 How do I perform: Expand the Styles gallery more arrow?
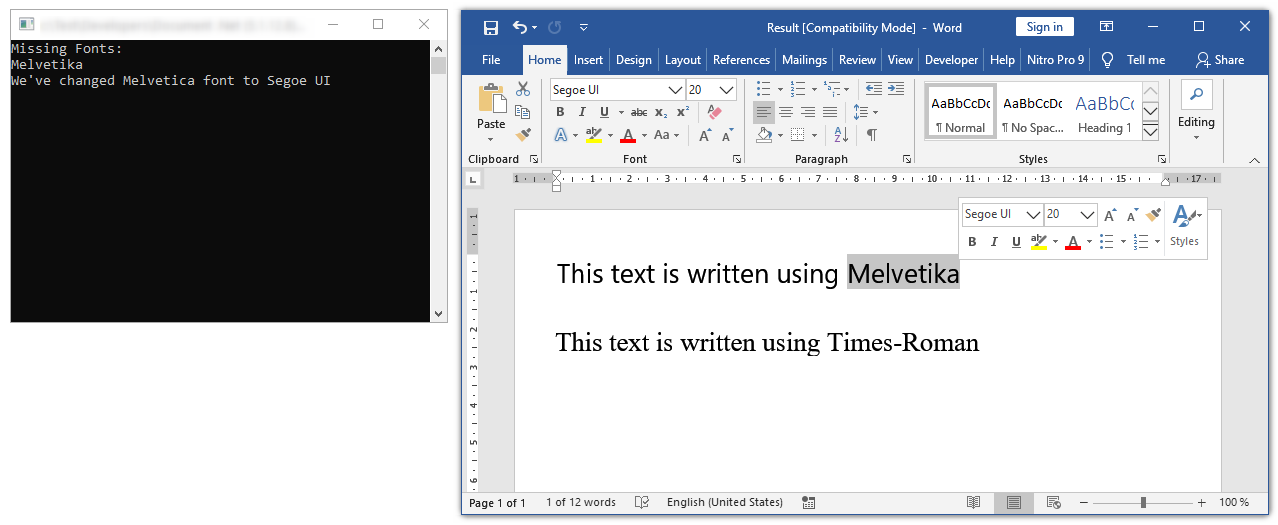point(1150,131)
